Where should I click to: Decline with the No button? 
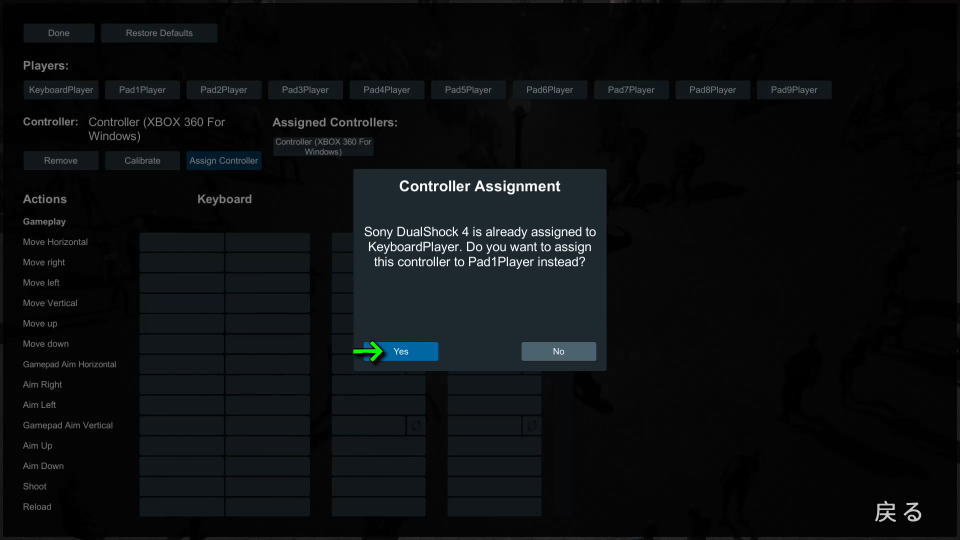coord(558,351)
